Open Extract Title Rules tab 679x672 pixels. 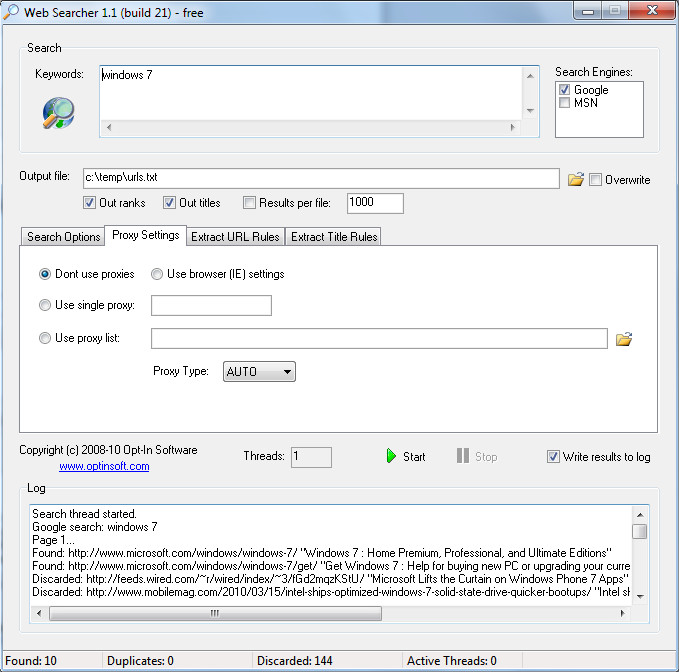(x=333, y=236)
